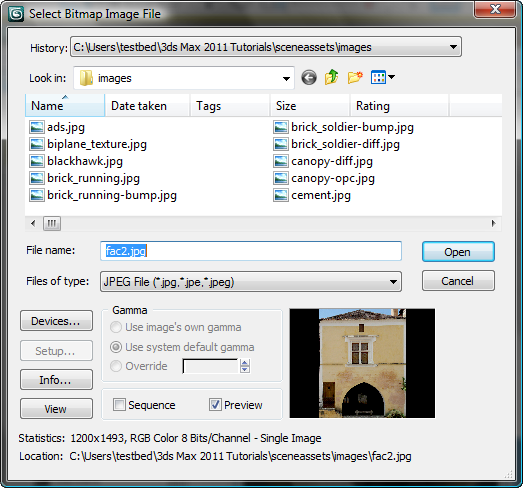This screenshot has width=523, height=488.
Task: Expand the Files of type dropdown
Action: pos(393,282)
